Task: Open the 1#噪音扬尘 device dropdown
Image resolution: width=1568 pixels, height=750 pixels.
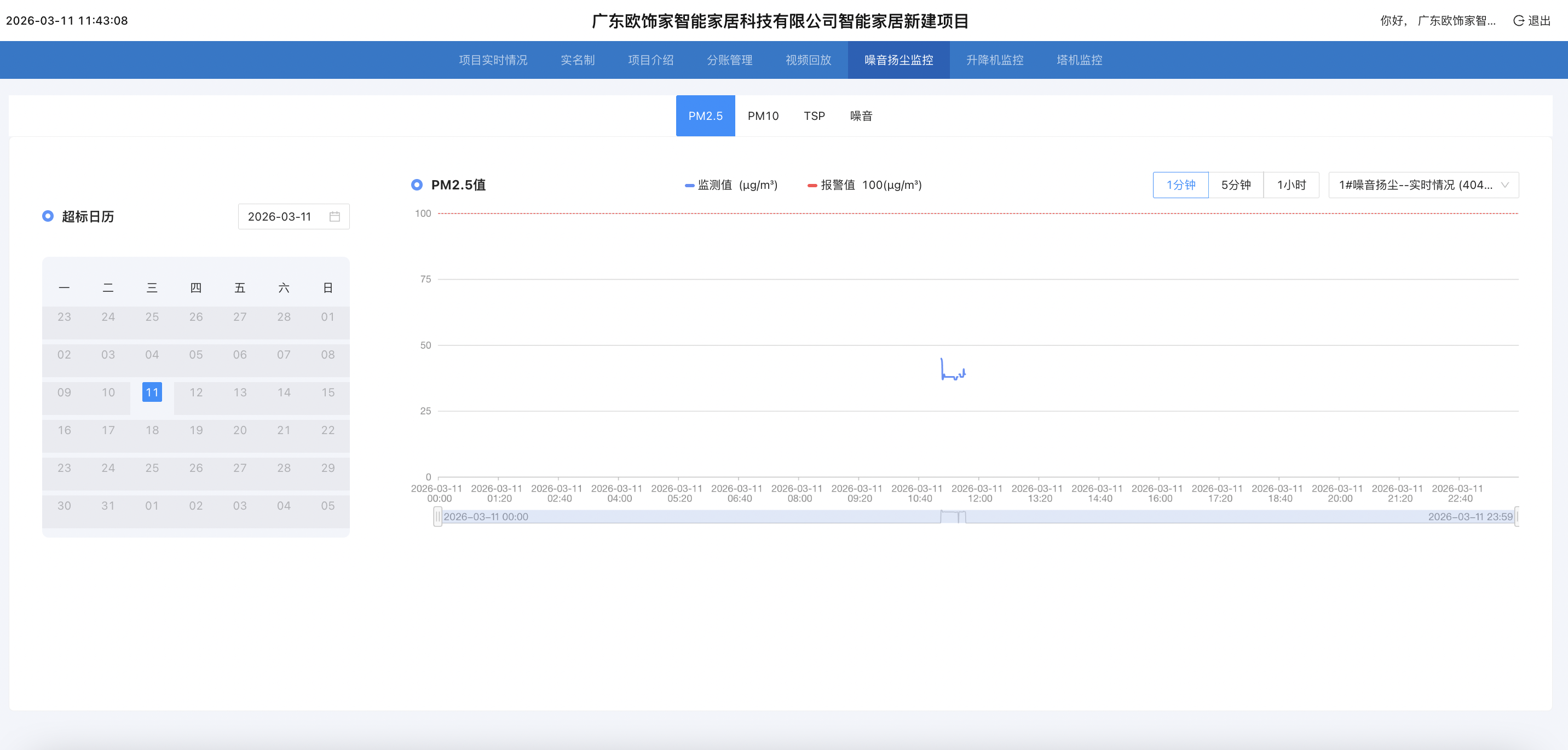Action: (1415, 185)
